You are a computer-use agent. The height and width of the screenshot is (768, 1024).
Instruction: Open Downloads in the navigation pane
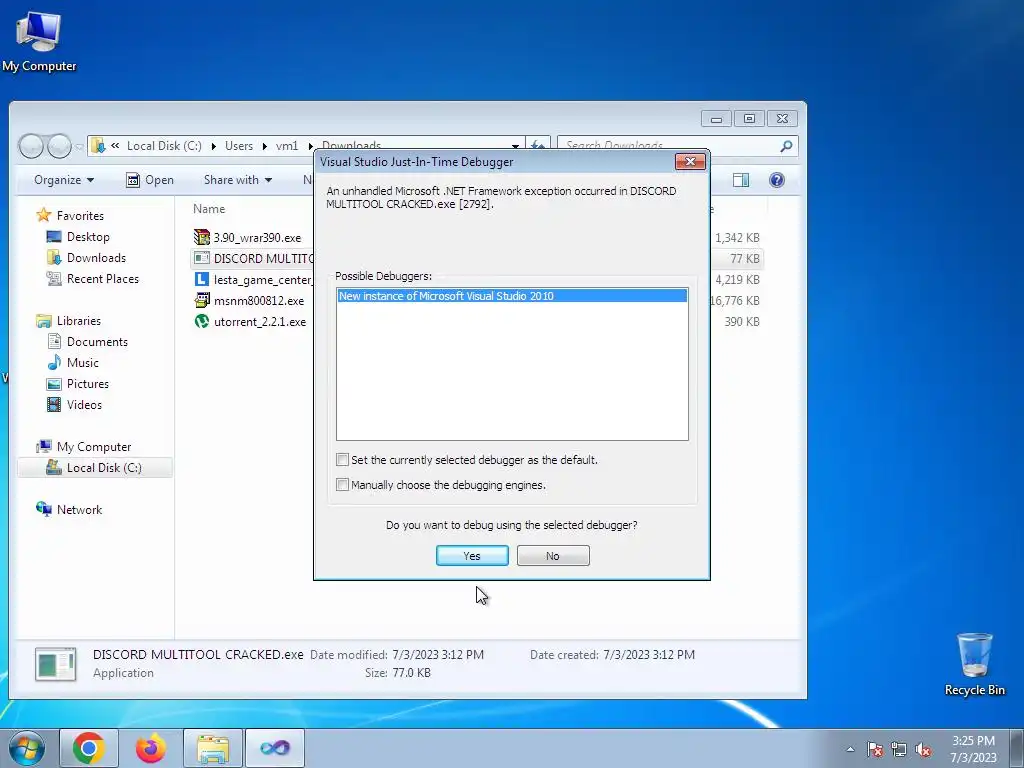click(87, 257)
